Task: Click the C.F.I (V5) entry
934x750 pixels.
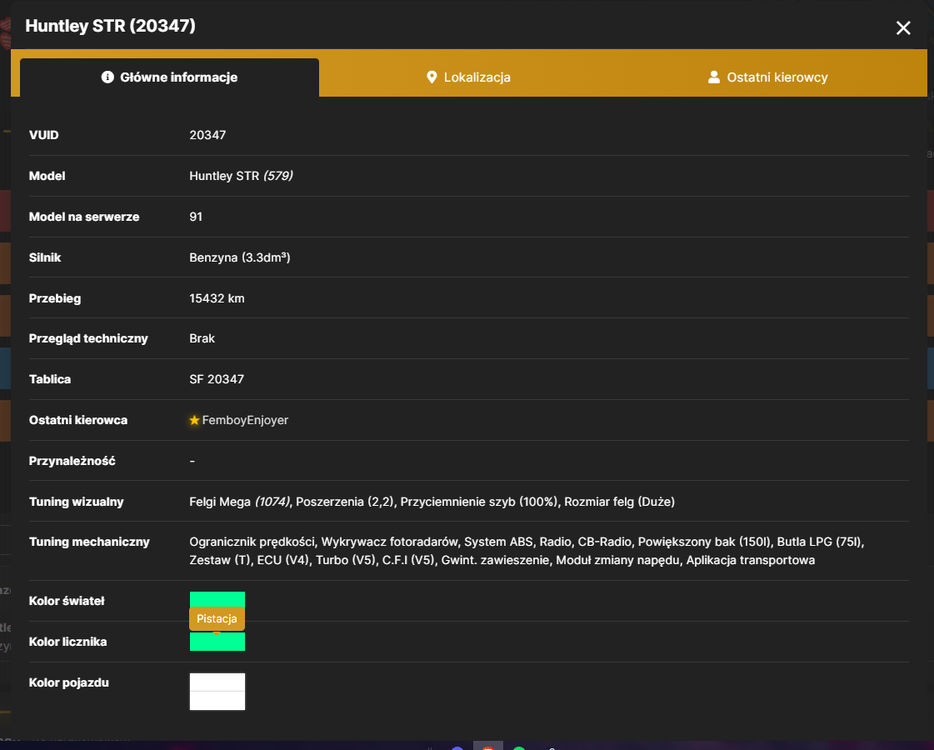Action: [x=408, y=560]
